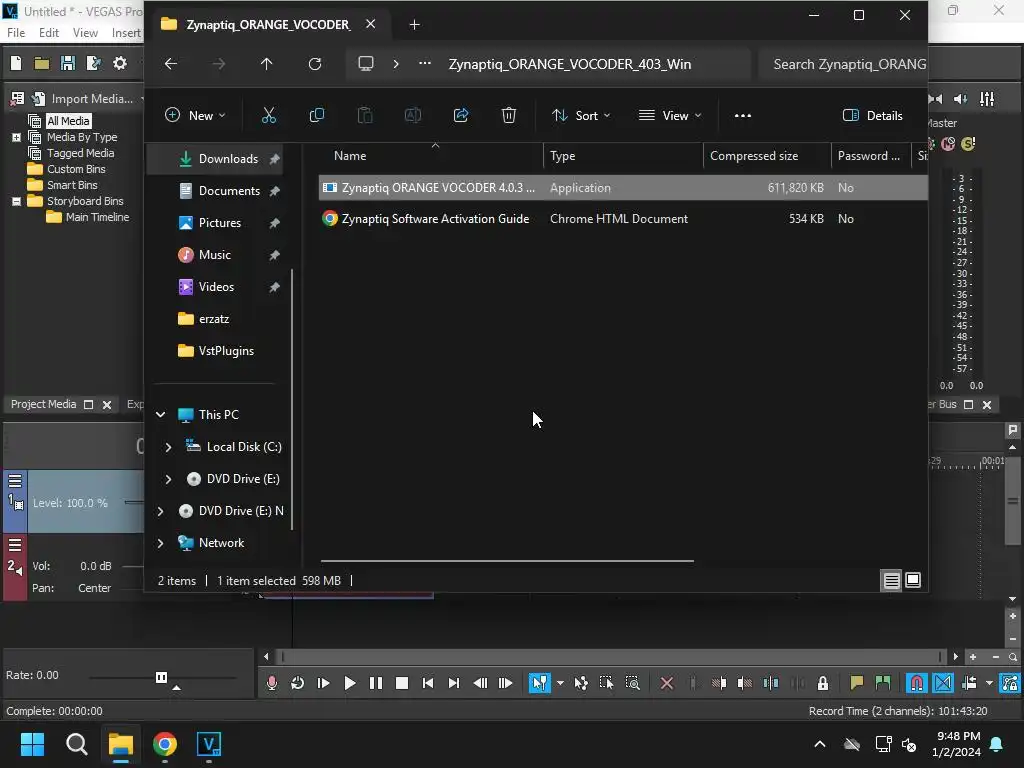Click the VEGAS Save icon
Viewport: 1024px width, 768px height.
click(x=67, y=63)
